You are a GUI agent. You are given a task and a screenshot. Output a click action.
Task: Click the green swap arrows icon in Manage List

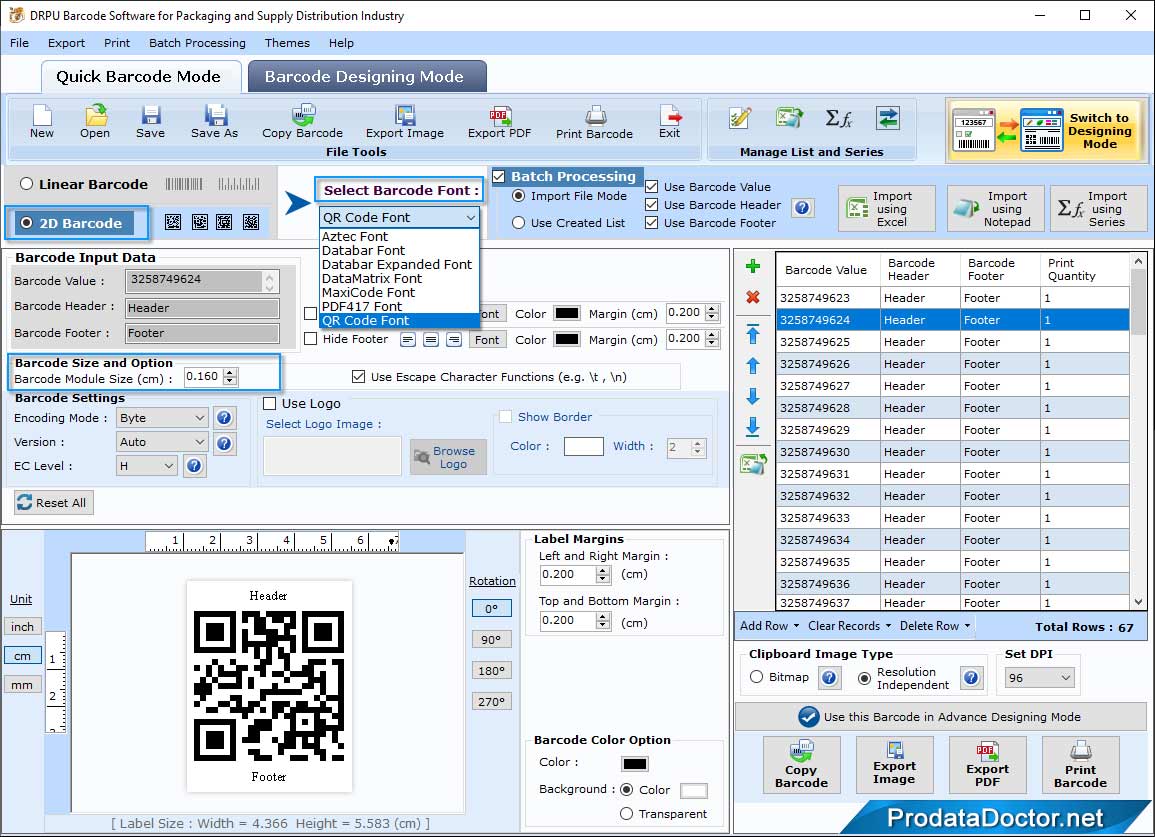tap(888, 118)
